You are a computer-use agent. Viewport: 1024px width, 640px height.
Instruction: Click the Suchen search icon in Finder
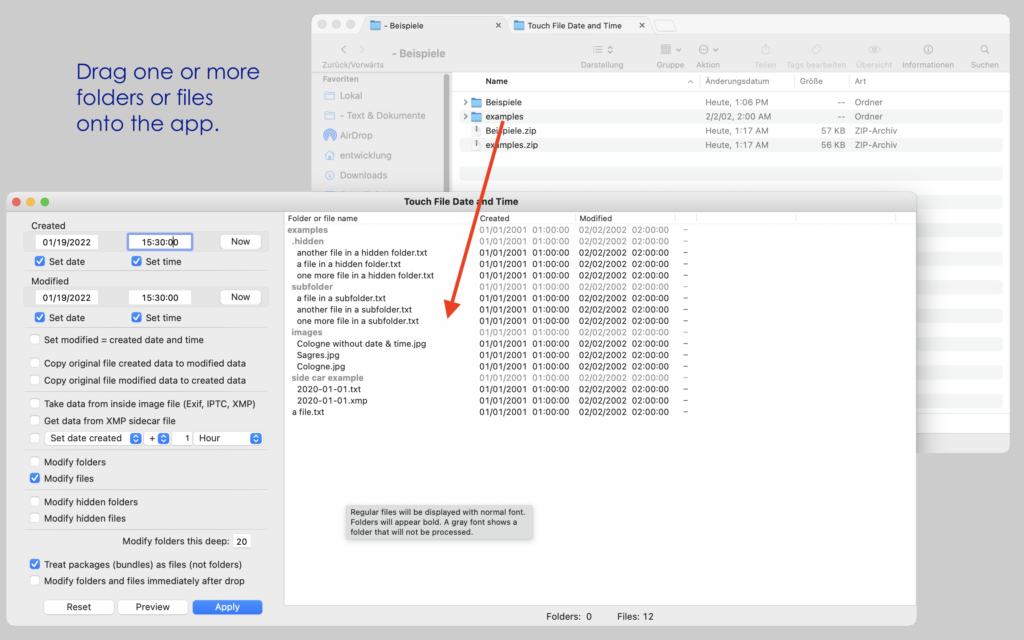984,50
